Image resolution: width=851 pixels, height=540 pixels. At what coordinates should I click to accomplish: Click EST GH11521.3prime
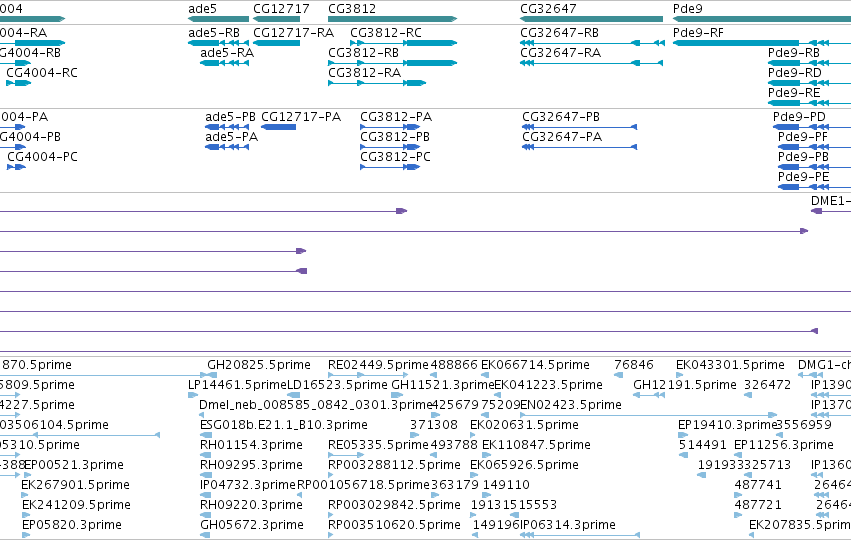click(x=397, y=395)
